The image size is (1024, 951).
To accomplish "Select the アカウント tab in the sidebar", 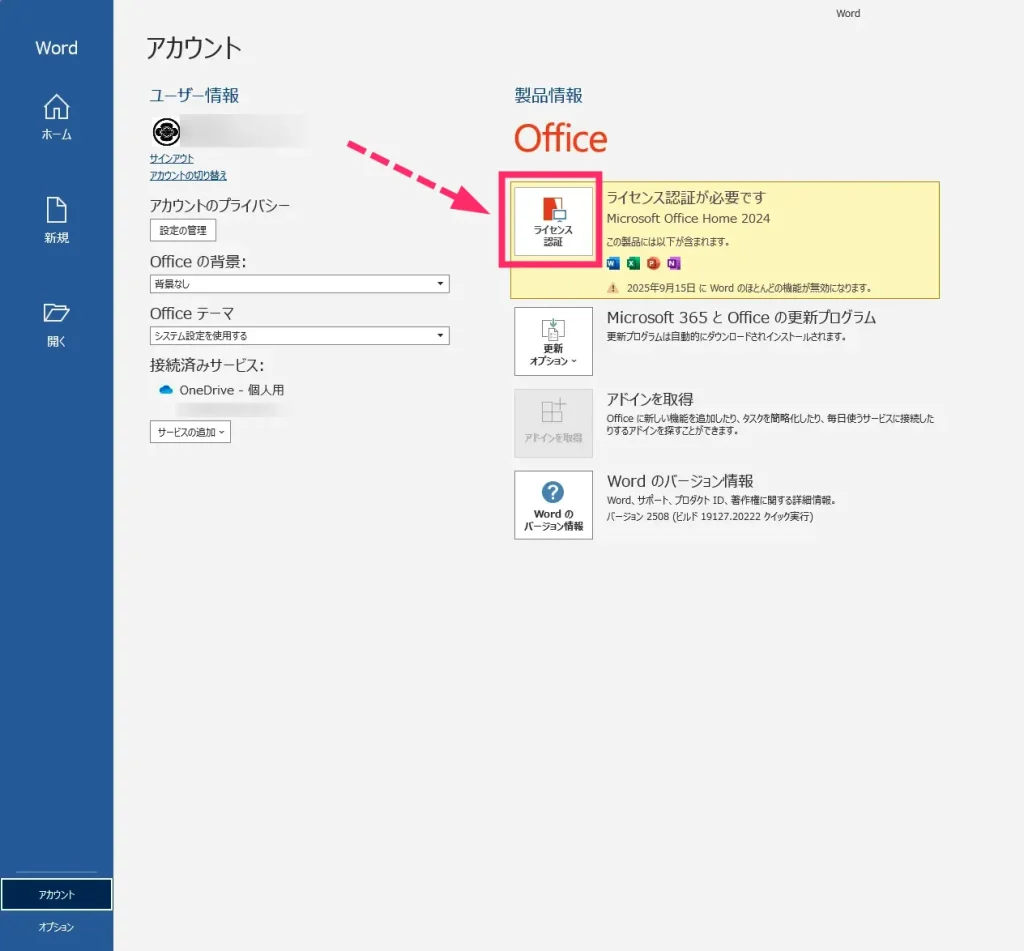I will click(56, 894).
